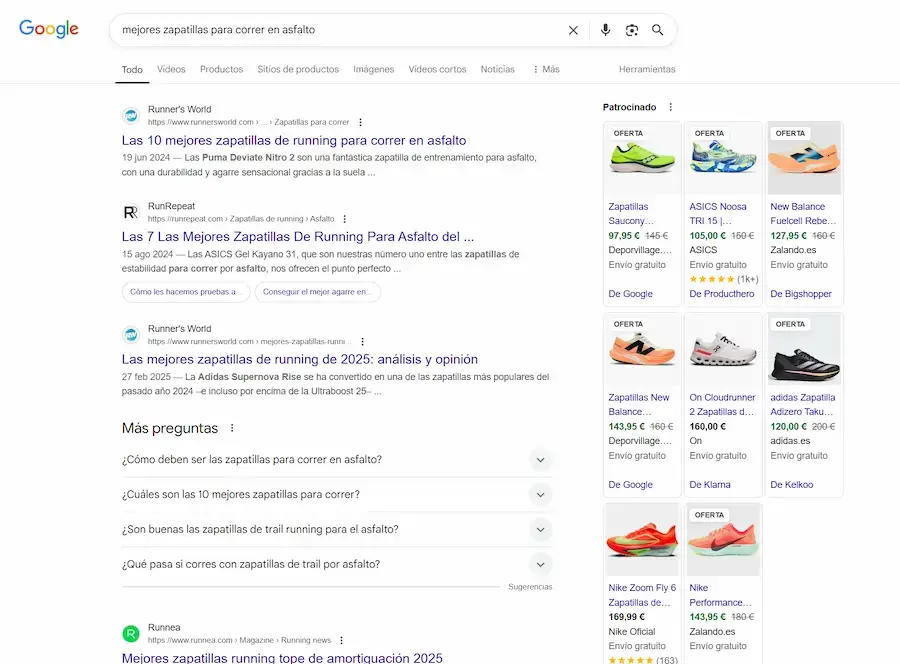This screenshot has width=900, height=664.
Task: Click the Nike Zoom Fly 6 shoe image
Action: point(642,540)
